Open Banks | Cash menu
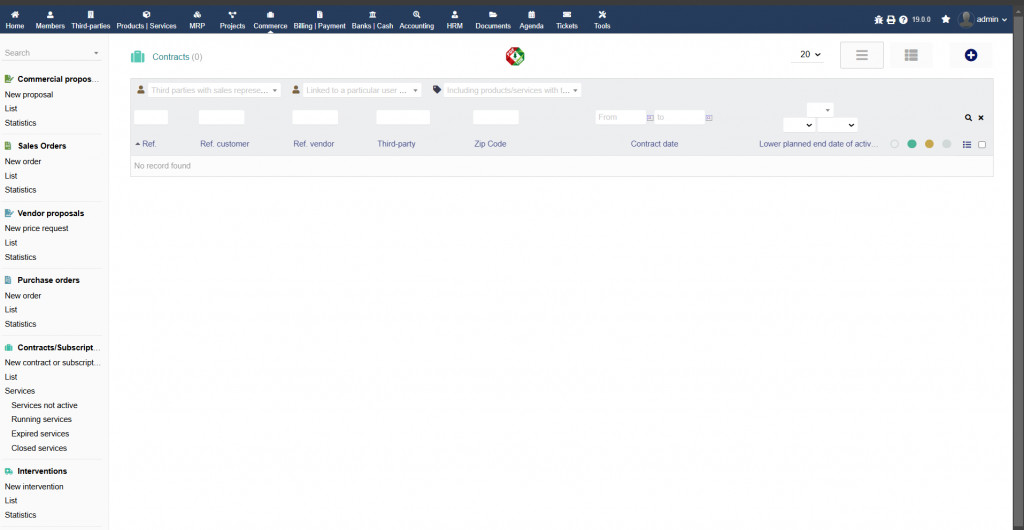 pos(372,19)
